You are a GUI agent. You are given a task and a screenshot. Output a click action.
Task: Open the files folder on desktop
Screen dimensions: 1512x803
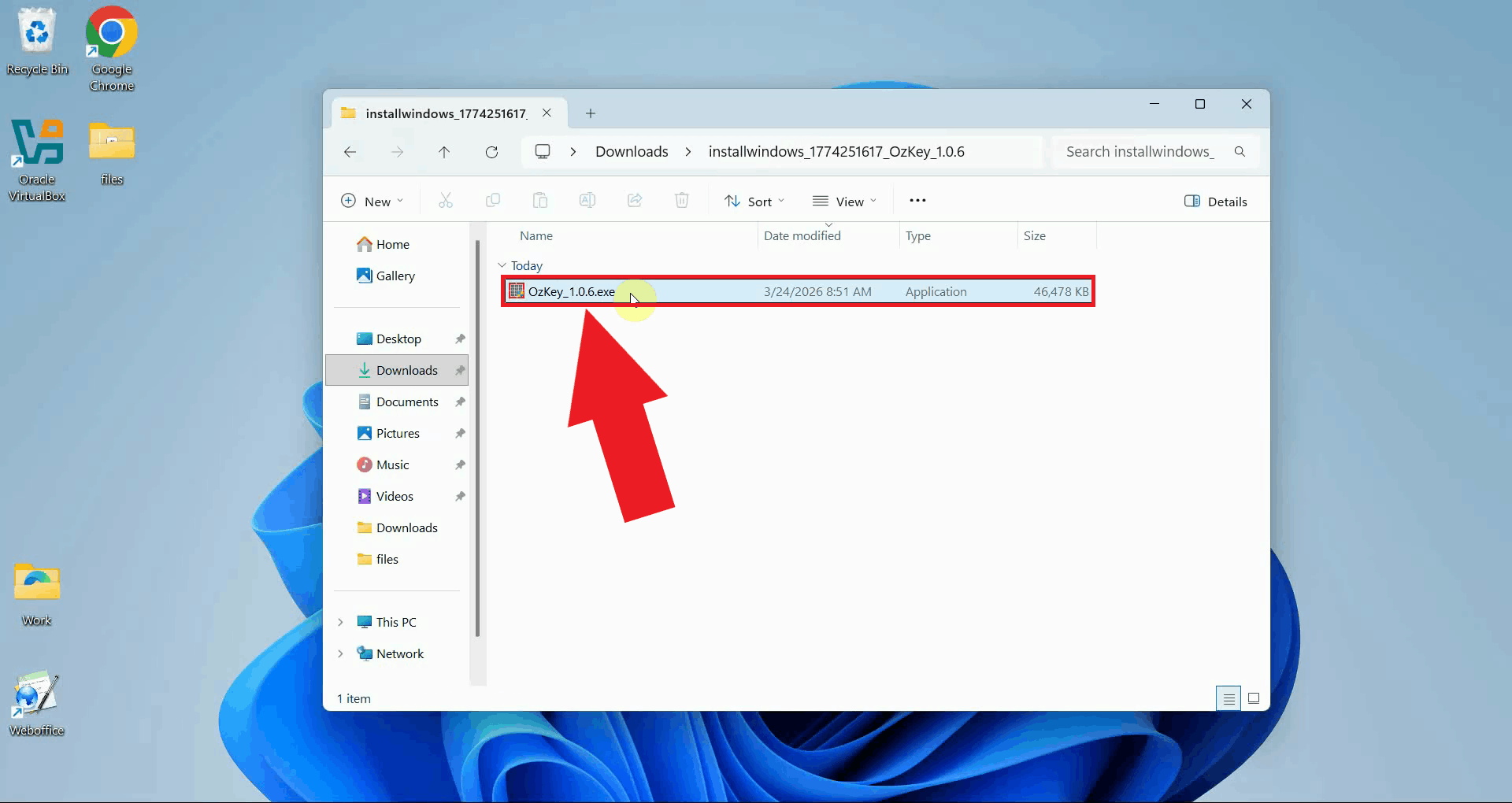tap(111, 153)
